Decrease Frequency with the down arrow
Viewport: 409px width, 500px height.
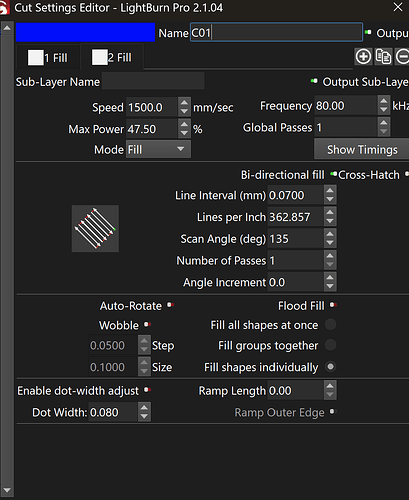pyautogui.click(x=384, y=110)
